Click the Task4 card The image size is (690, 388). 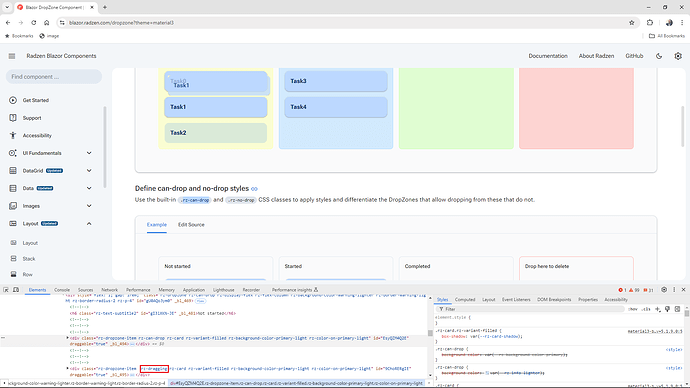[336, 107]
